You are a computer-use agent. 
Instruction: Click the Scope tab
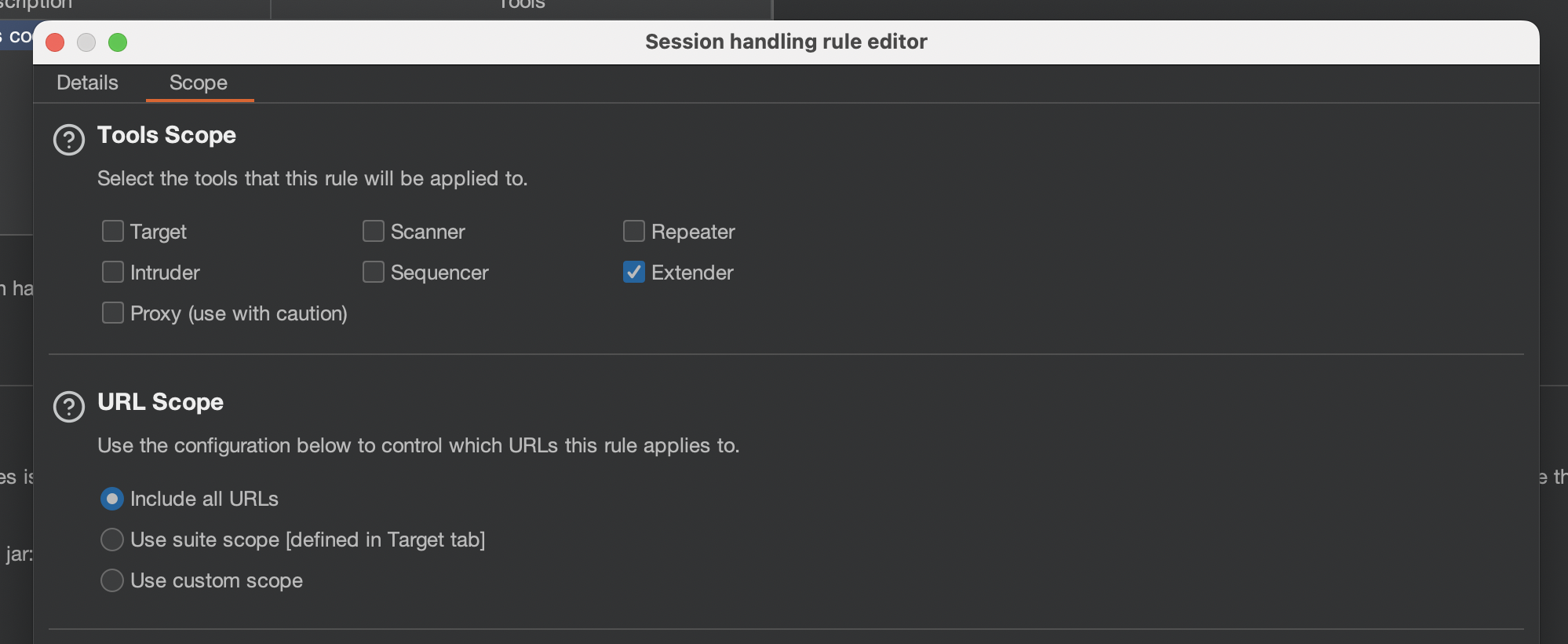(x=199, y=82)
